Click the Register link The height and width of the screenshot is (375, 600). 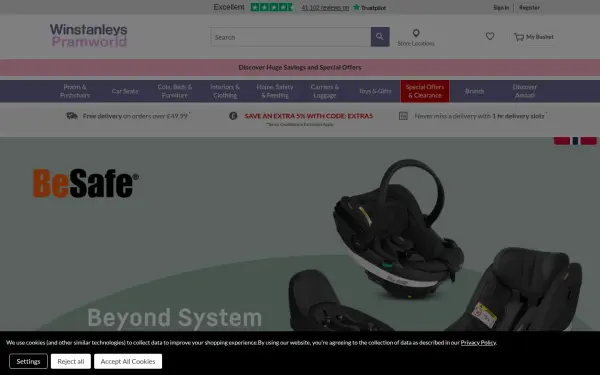click(x=529, y=8)
